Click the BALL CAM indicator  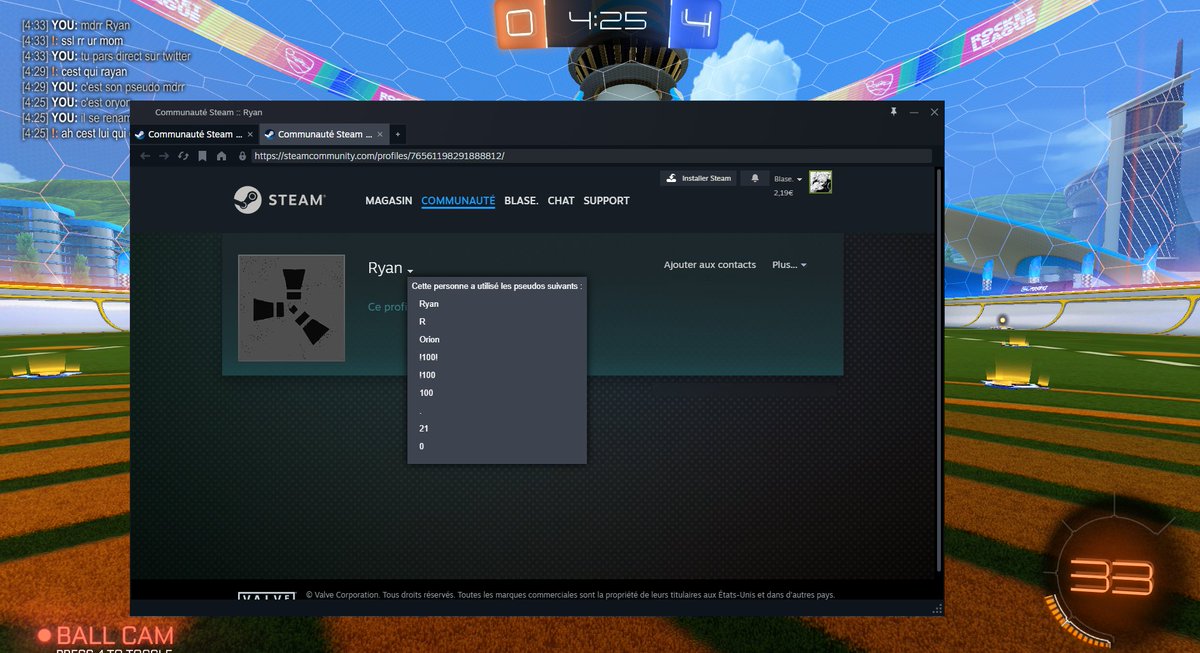pyautogui.click(x=105, y=635)
